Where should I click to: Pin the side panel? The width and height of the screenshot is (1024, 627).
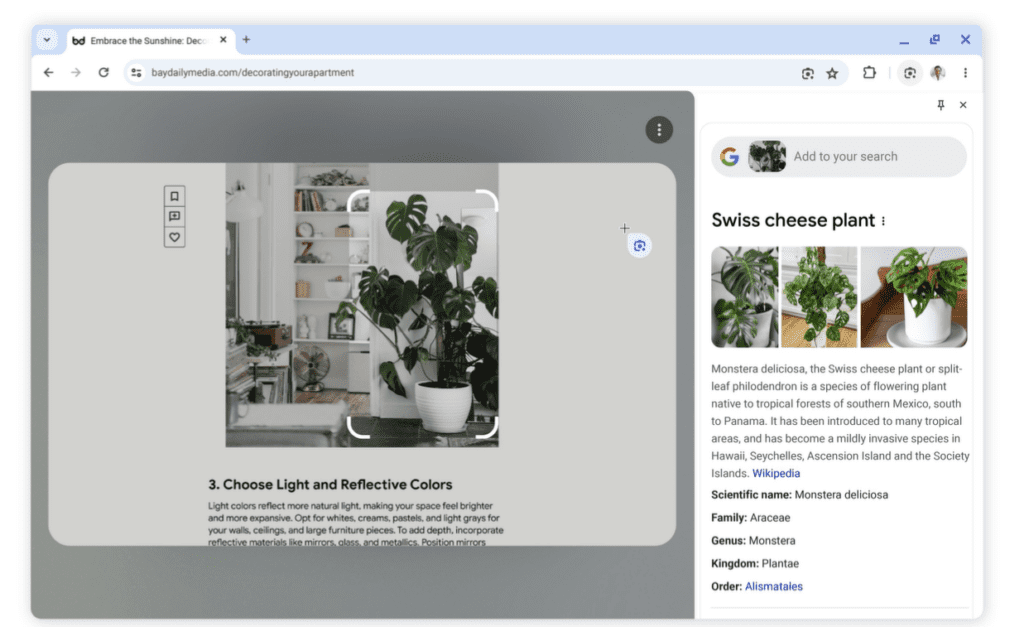pyautogui.click(x=940, y=105)
